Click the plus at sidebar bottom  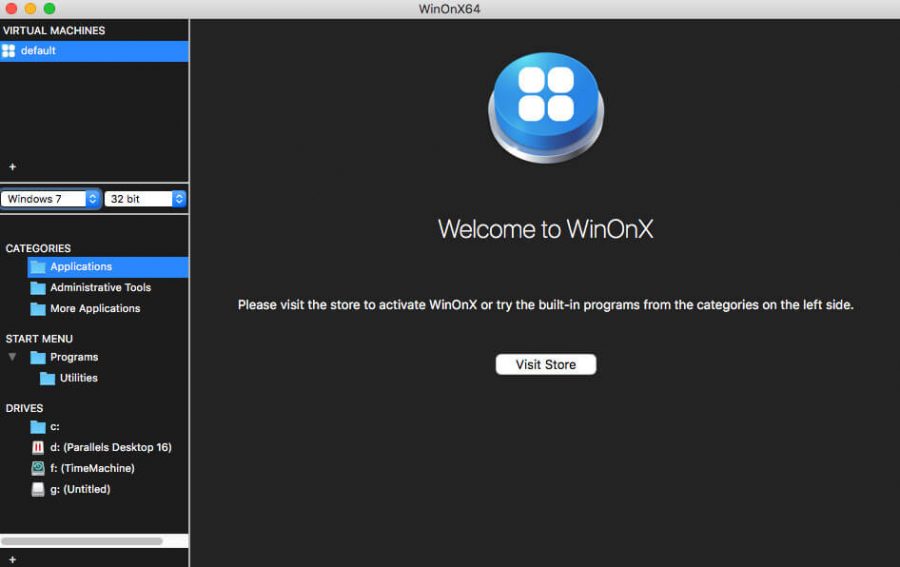coord(12,559)
